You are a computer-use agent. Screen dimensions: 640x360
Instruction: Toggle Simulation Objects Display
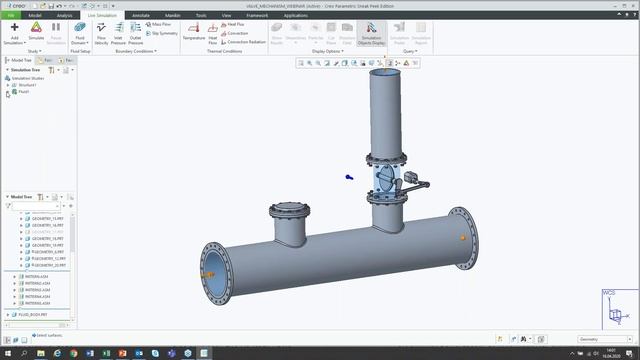(x=371, y=33)
